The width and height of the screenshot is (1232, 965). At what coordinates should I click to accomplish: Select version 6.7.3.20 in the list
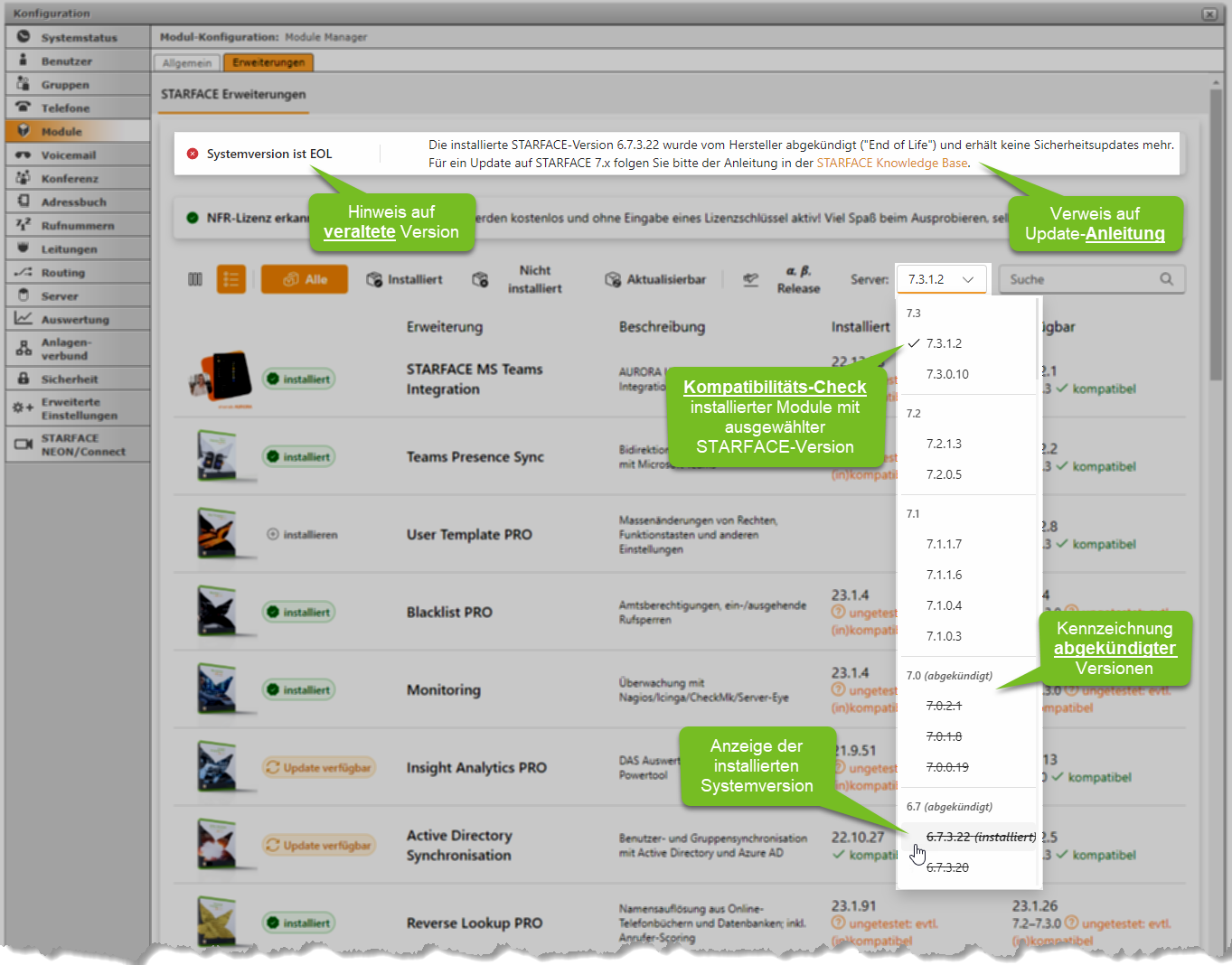coord(968,867)
